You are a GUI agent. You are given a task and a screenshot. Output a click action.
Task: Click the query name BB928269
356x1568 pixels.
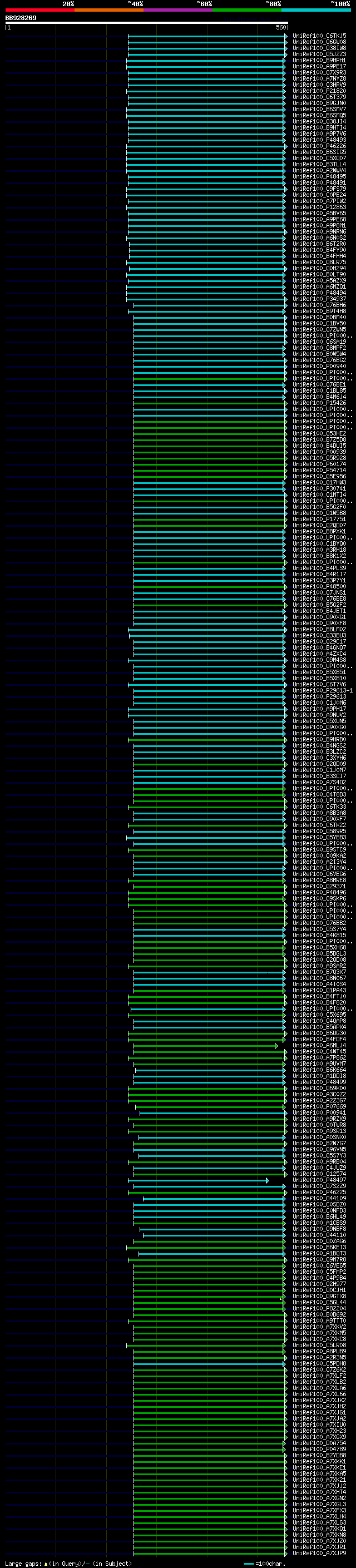pyautogui.click(x=21, y=18)
